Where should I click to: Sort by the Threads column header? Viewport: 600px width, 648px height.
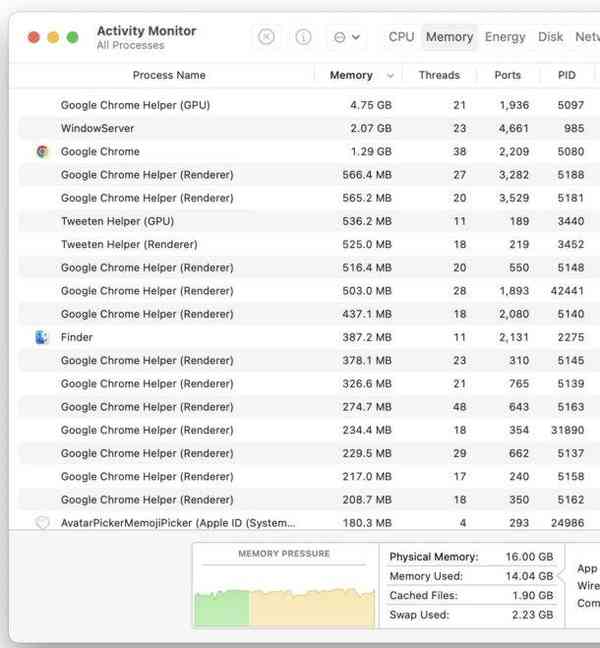click(439, 75)
